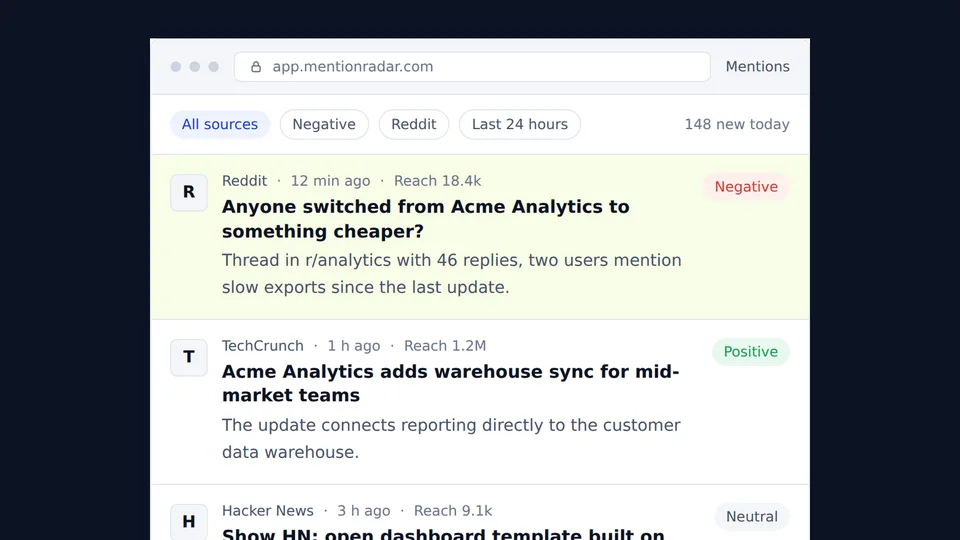Image resolution: width=960 pixels, height=540 pixels.
Task: Toggle the Negative filter chip
Action: pyautogui.click(x=324, y=124)
